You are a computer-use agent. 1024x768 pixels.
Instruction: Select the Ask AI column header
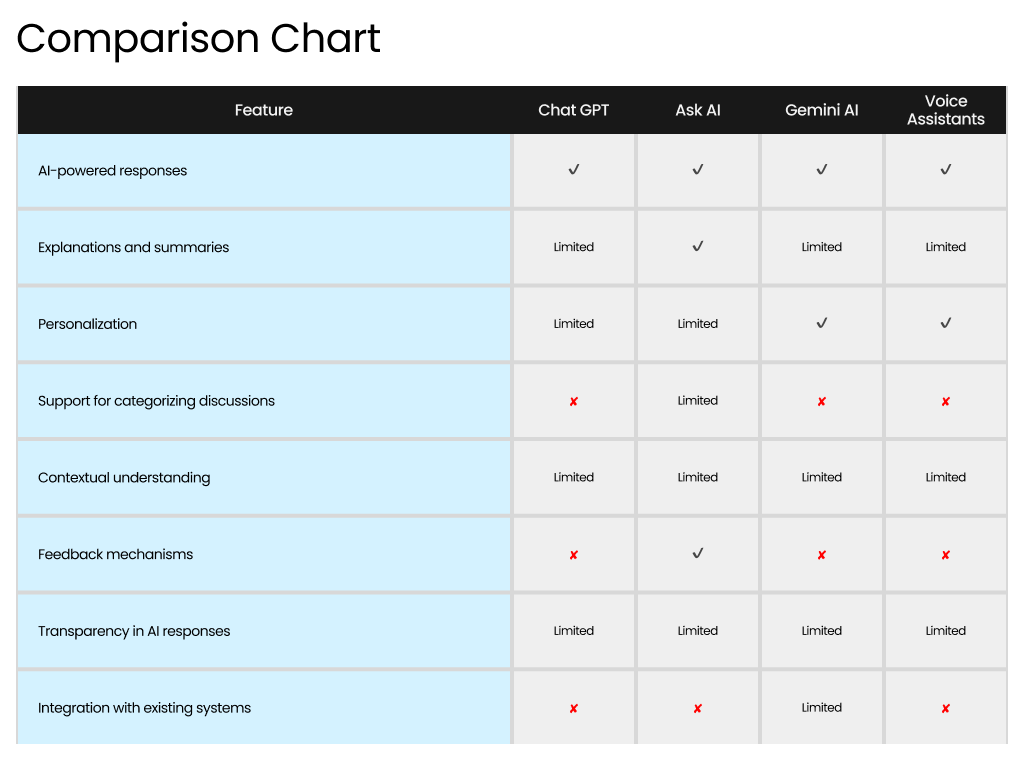[698, 110]
